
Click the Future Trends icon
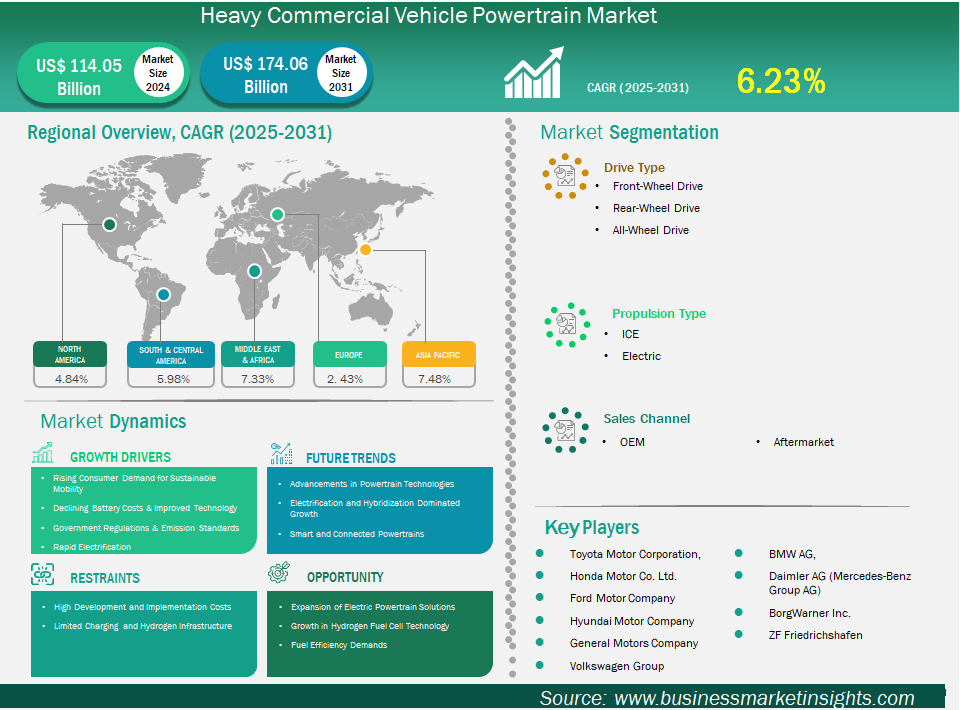tap(281, 454)
